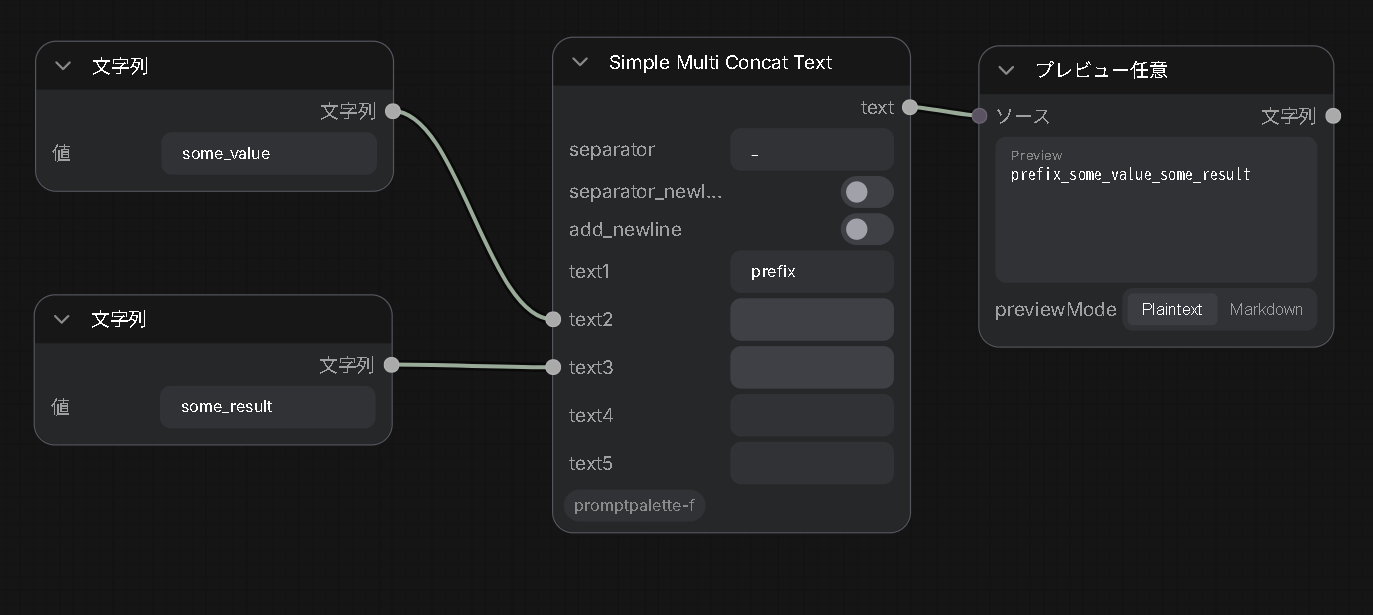Click the promptpalette-f badge

pyautogui.click(x=634, y=506)
